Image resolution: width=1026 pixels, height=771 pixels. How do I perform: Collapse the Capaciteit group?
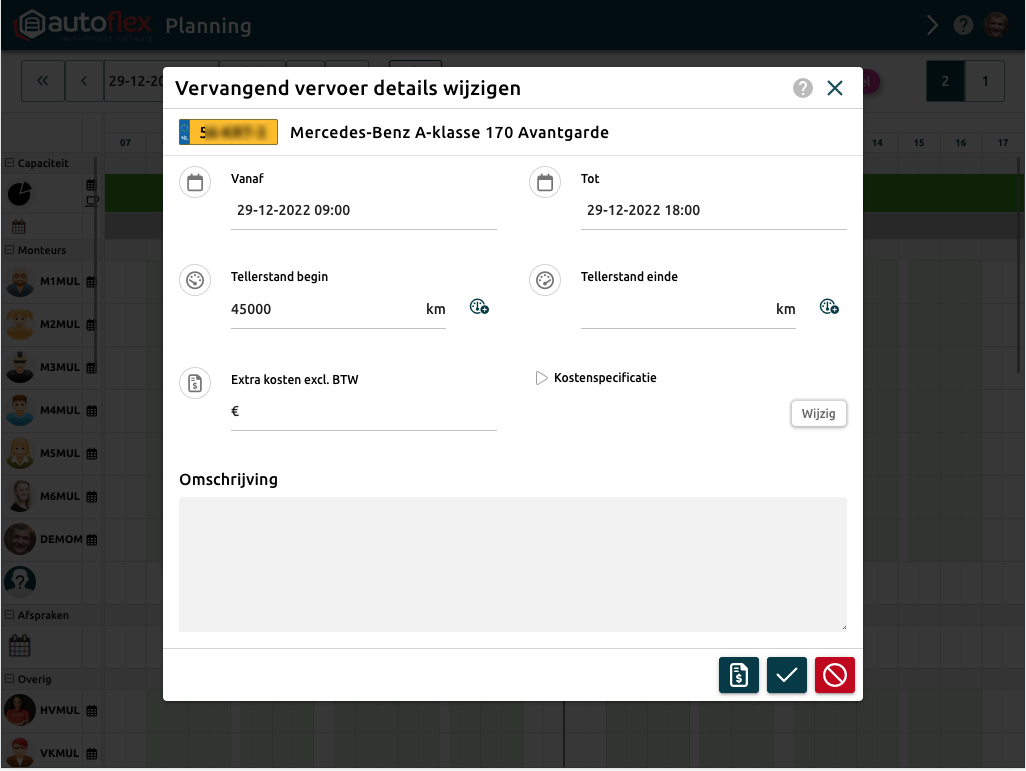[10, 163]
